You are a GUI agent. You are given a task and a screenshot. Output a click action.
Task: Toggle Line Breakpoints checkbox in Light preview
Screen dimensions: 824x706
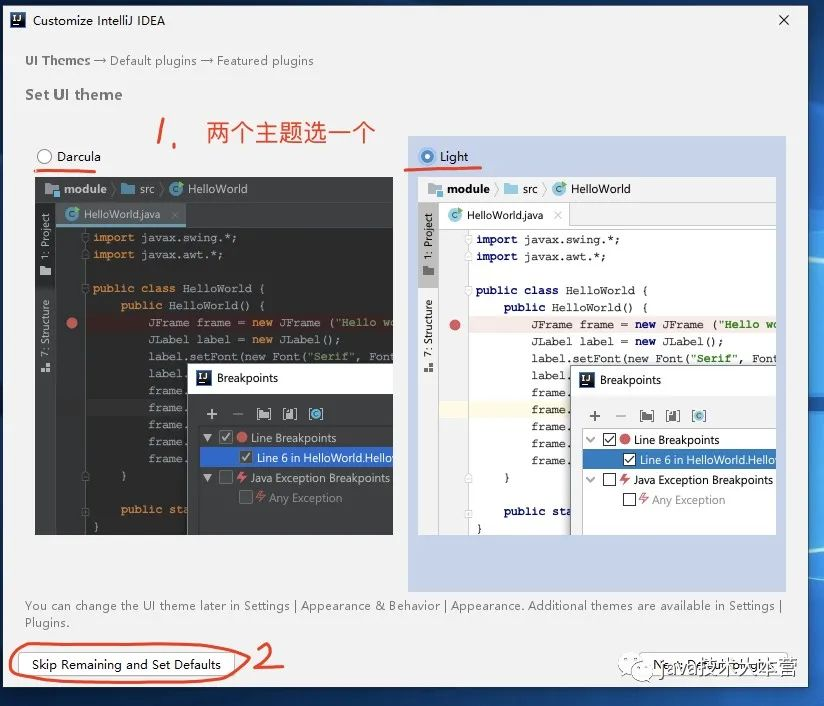[609, 439]
